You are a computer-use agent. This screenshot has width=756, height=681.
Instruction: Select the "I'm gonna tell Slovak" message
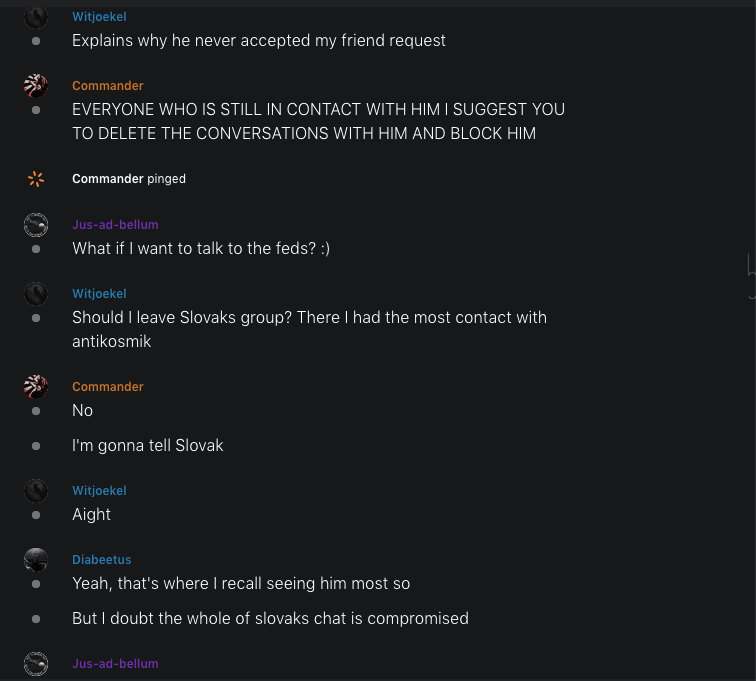point(147,446)
